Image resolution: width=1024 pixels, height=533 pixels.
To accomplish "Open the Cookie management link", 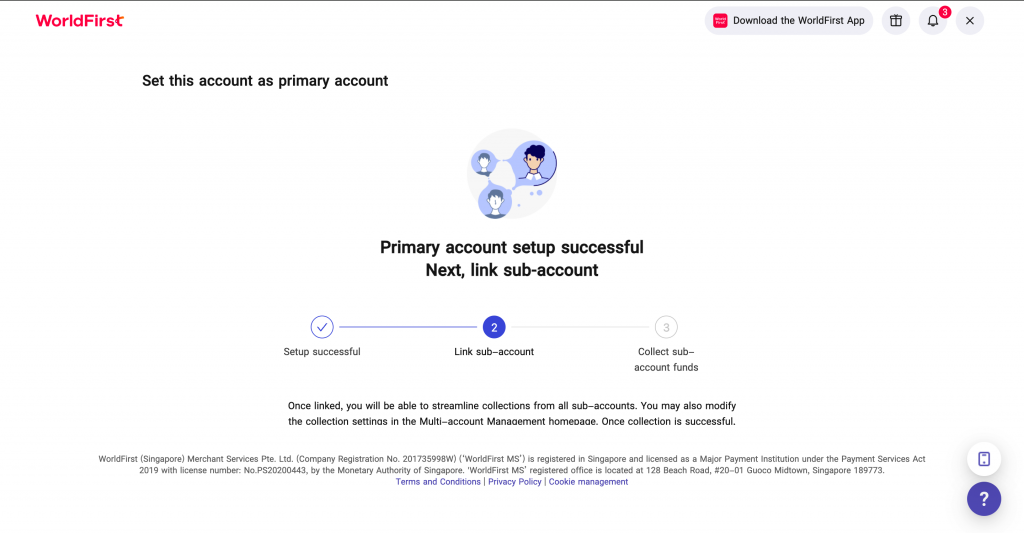I will point(588,482).
